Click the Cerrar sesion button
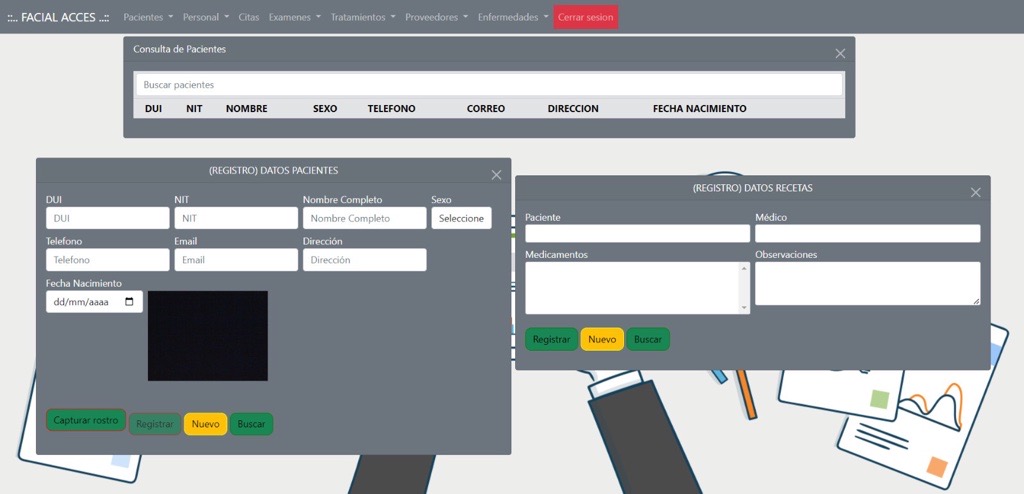Screen dimensions: 1024x494 pos(585,17)
